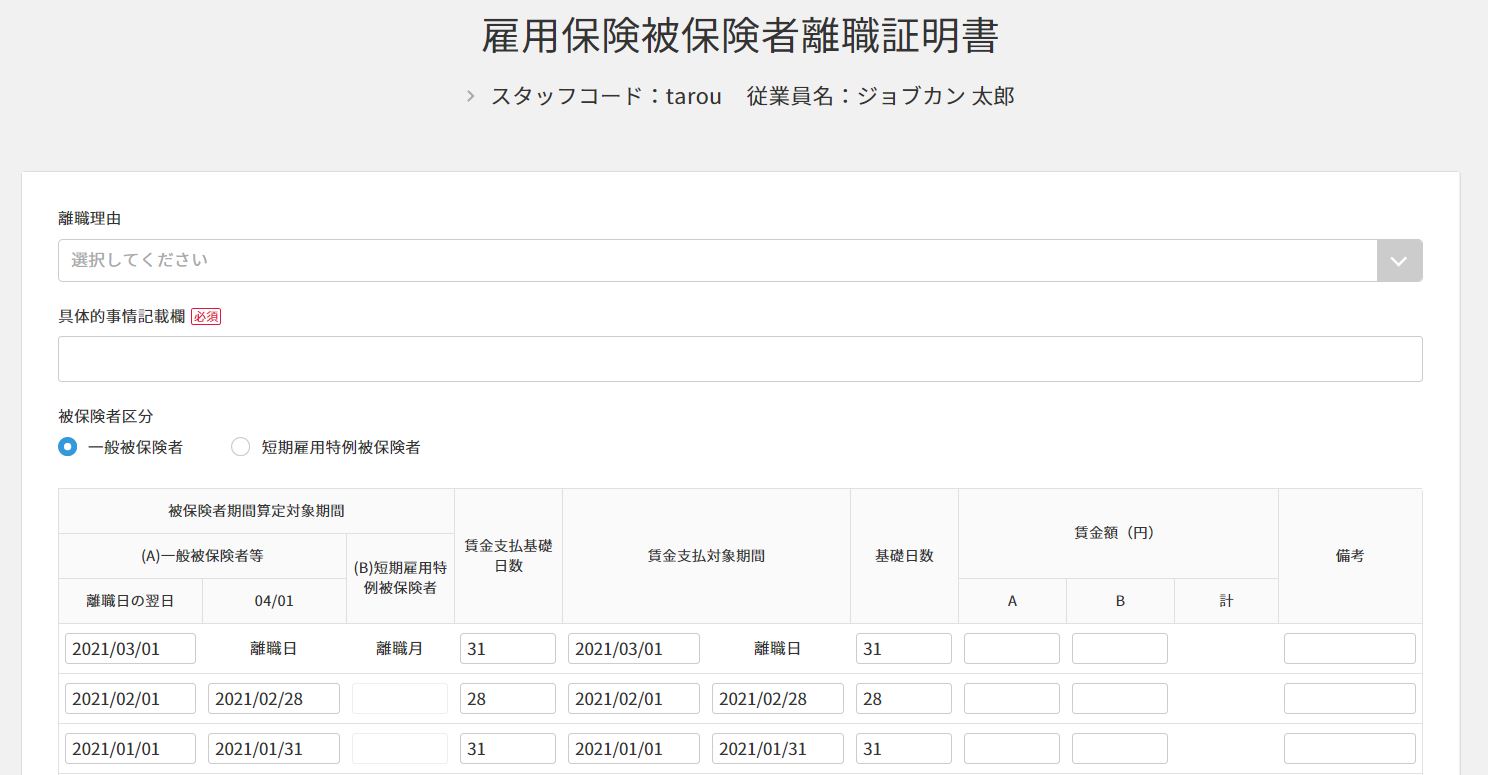The image size is (1488, 775).
Task: Click third-row 賃金支払対象期間 end 2021/01/31 field
Action: click(778, 749)
